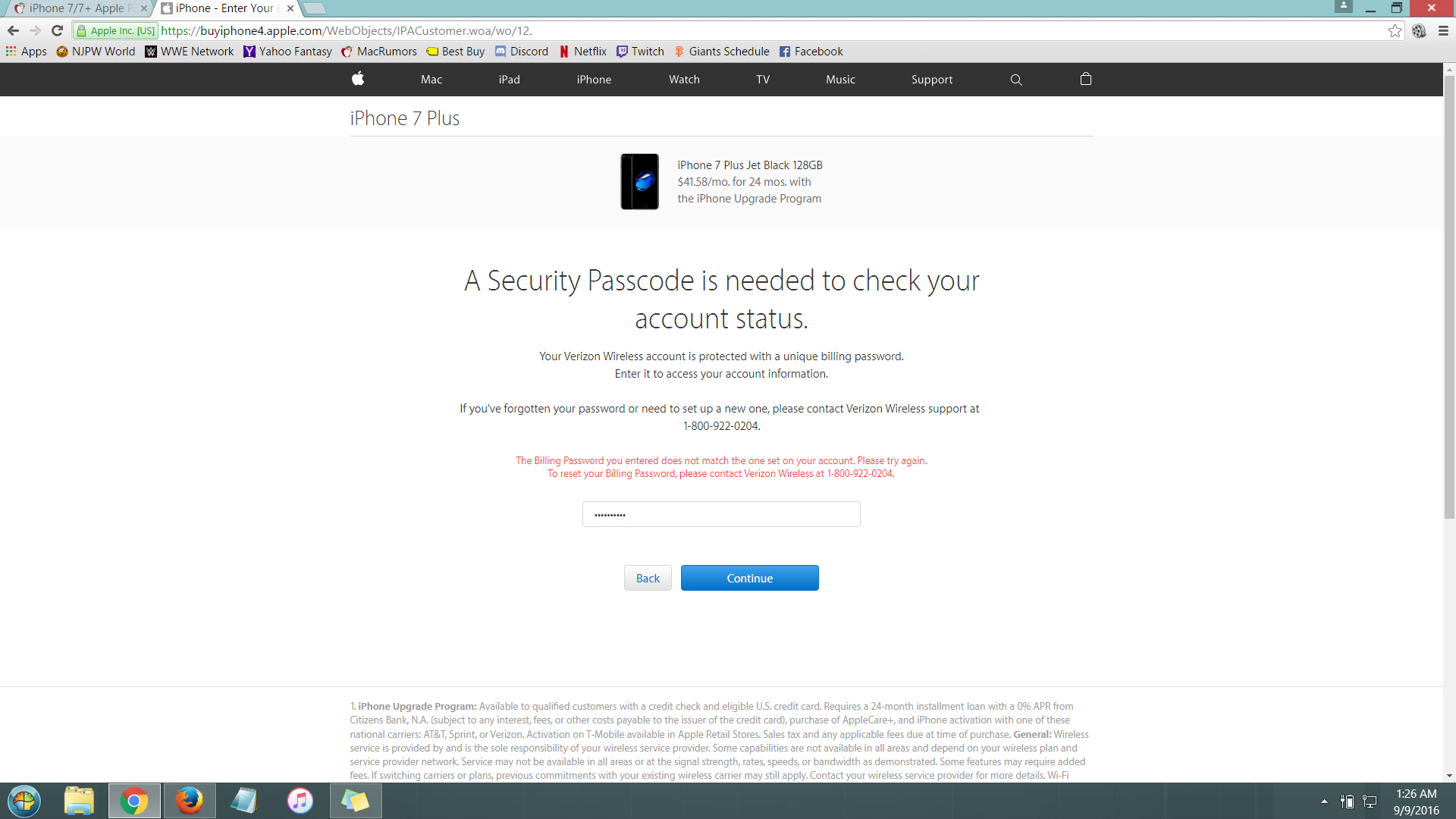
Task: Launch Firefox from the taskbar
Action: pyautogui.click(x=189, y=801)
